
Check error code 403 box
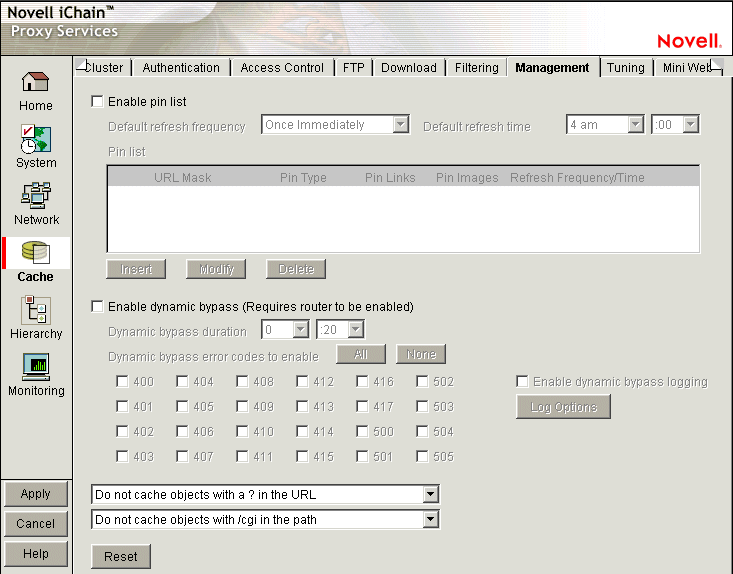[x=122, y=456]
